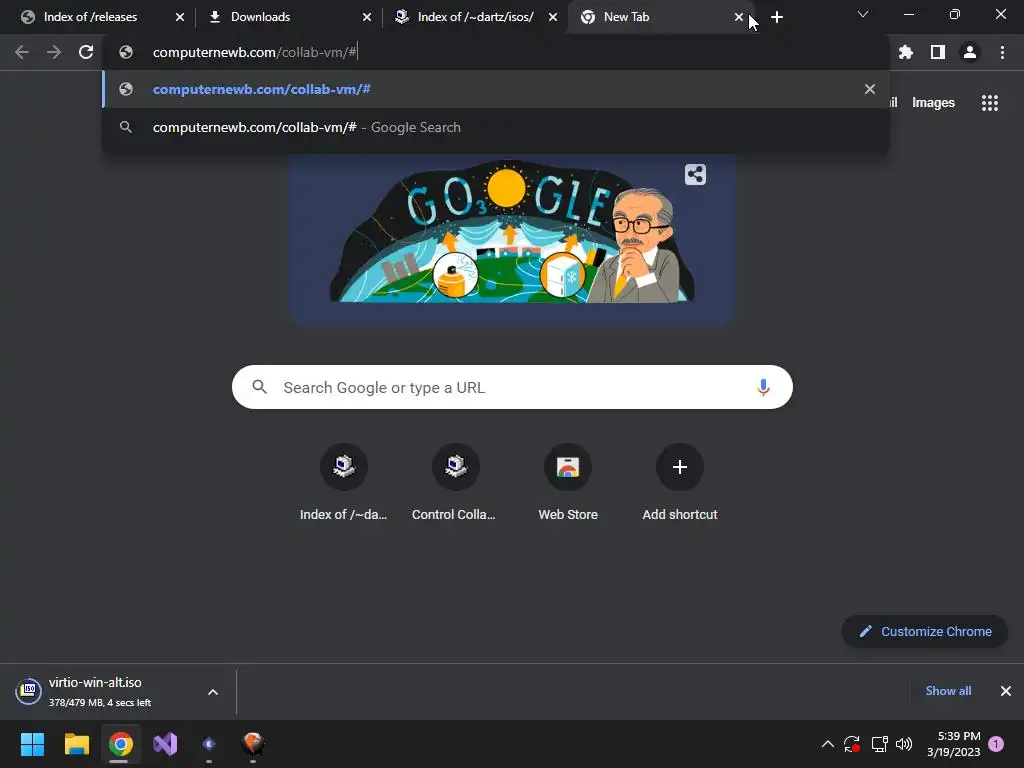Open a new tab with plus button

(776, 17)
